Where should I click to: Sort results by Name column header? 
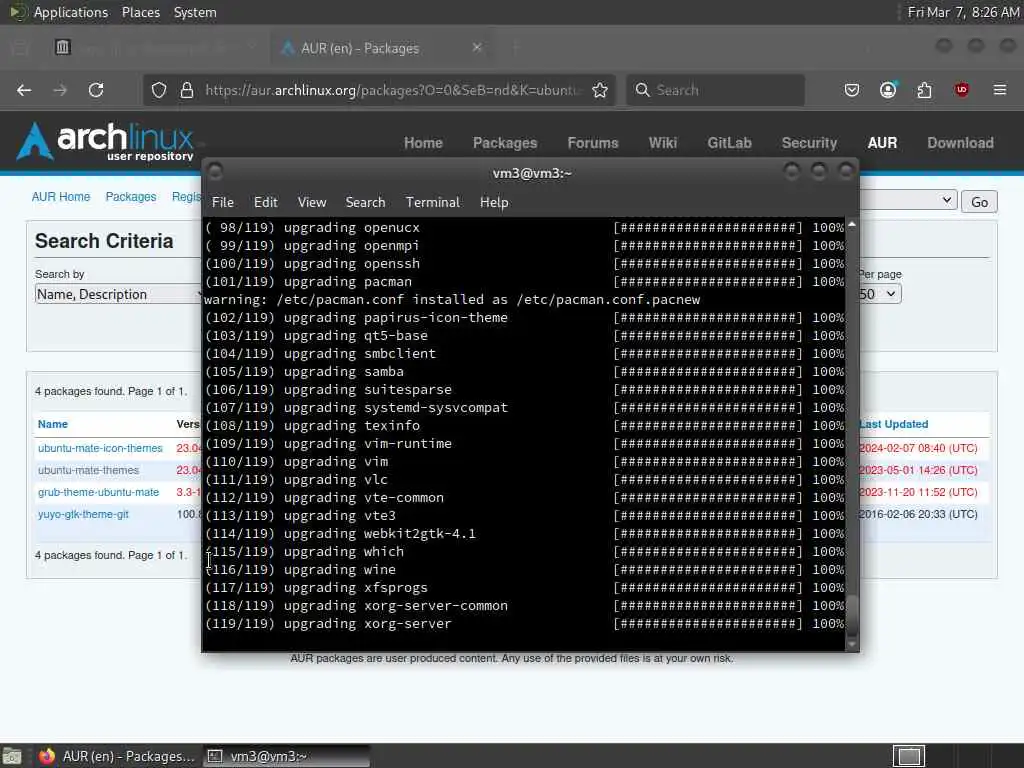[53, 424]
